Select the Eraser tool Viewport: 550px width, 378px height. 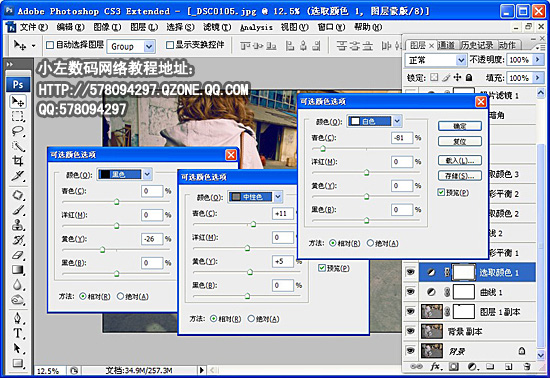pyautogui.click(x=18, y=255)
